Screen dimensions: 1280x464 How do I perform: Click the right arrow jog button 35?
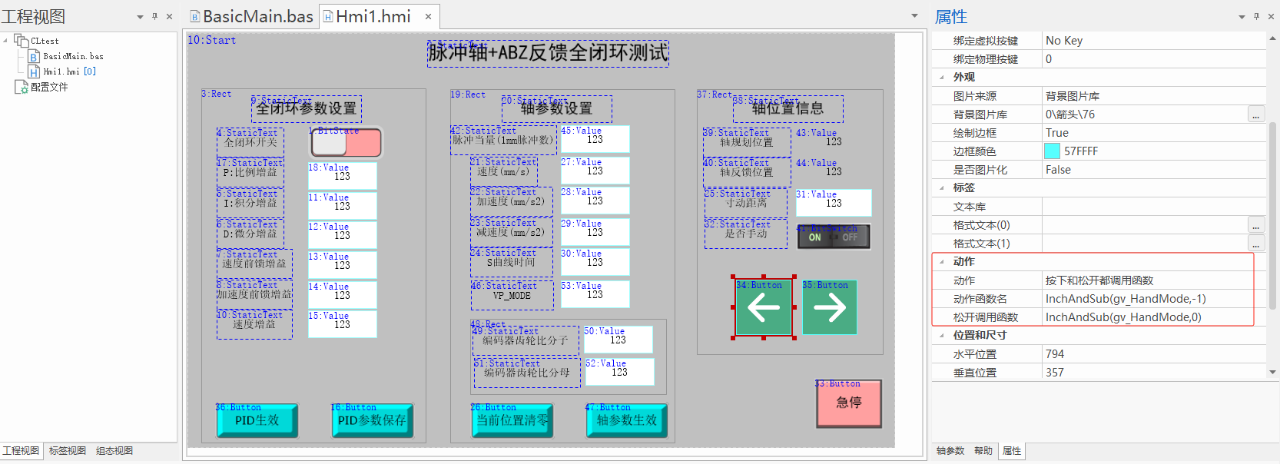pos(830,308)
